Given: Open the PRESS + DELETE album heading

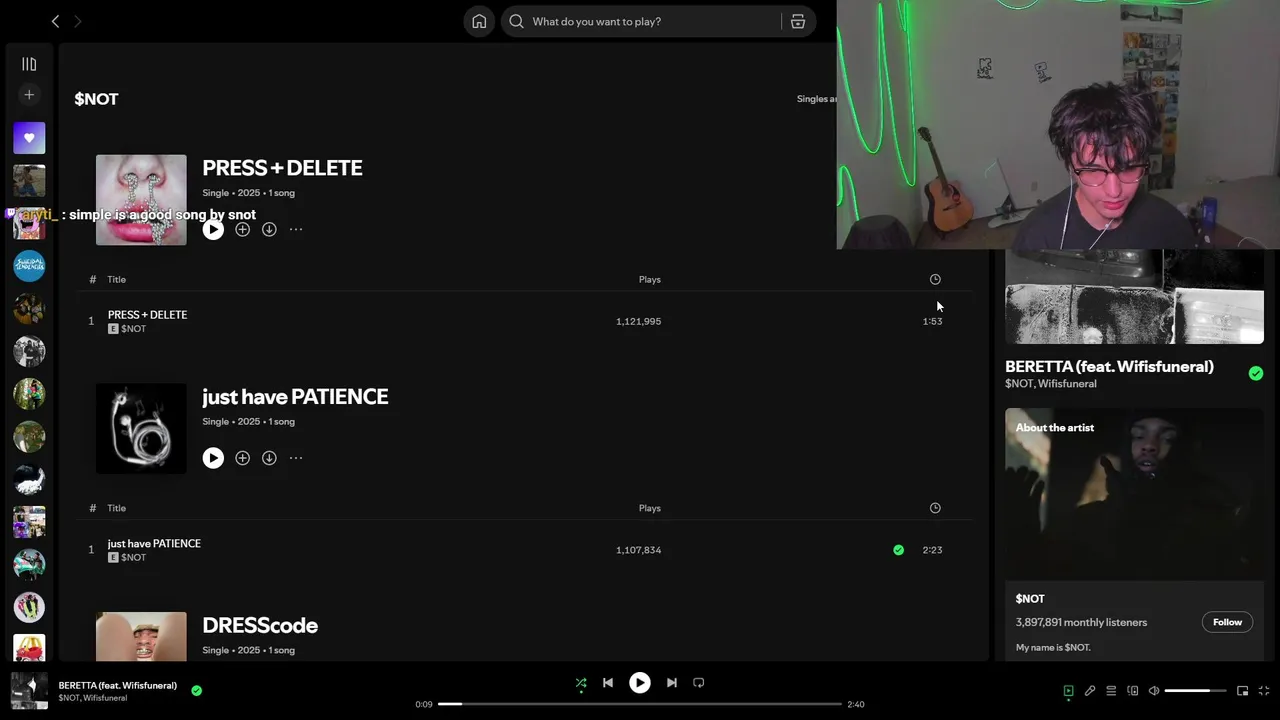Looking at the screenshot, I should (282, 168).
